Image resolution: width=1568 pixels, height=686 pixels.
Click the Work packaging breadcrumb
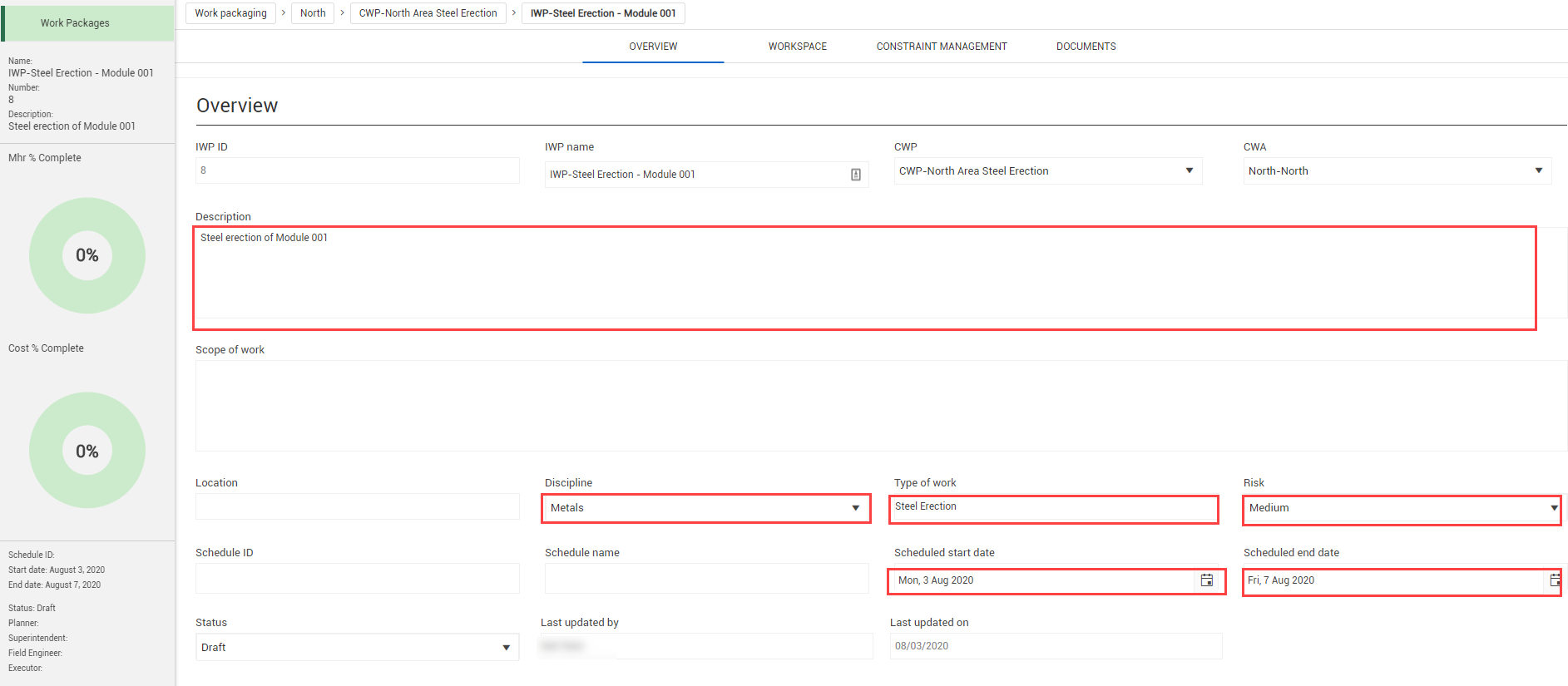pos(230,13)
